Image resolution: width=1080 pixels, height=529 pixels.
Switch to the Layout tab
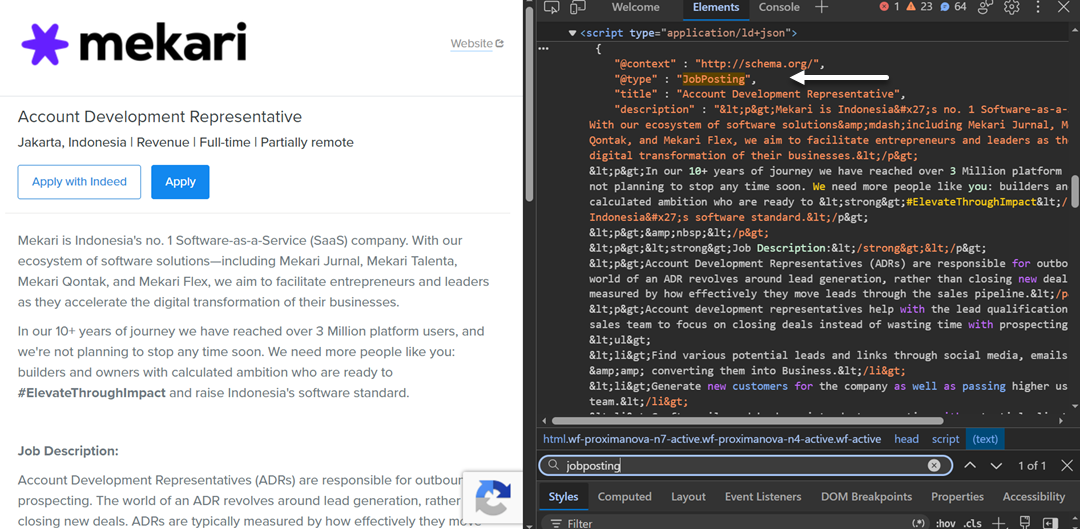tap(688, 497)
